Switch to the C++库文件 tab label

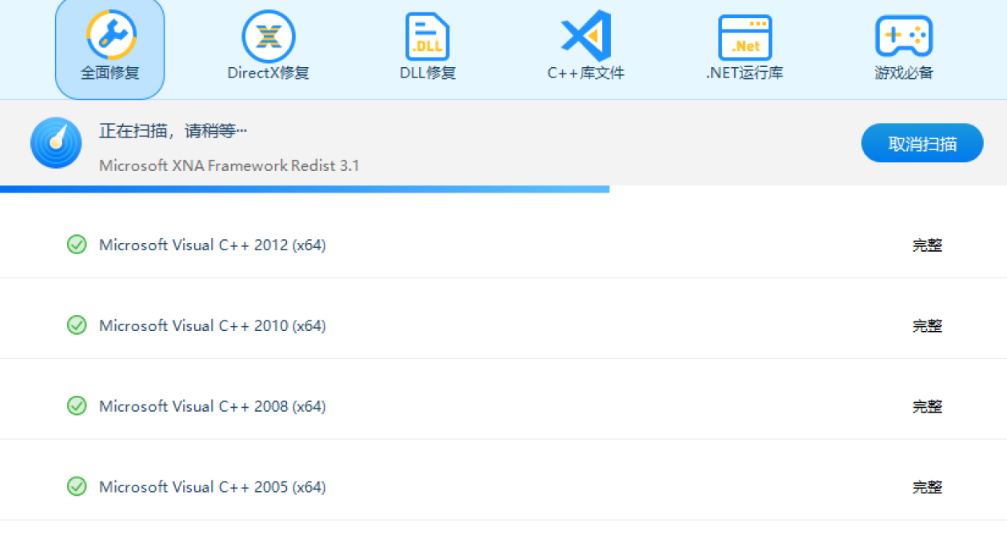coord(586,73)
